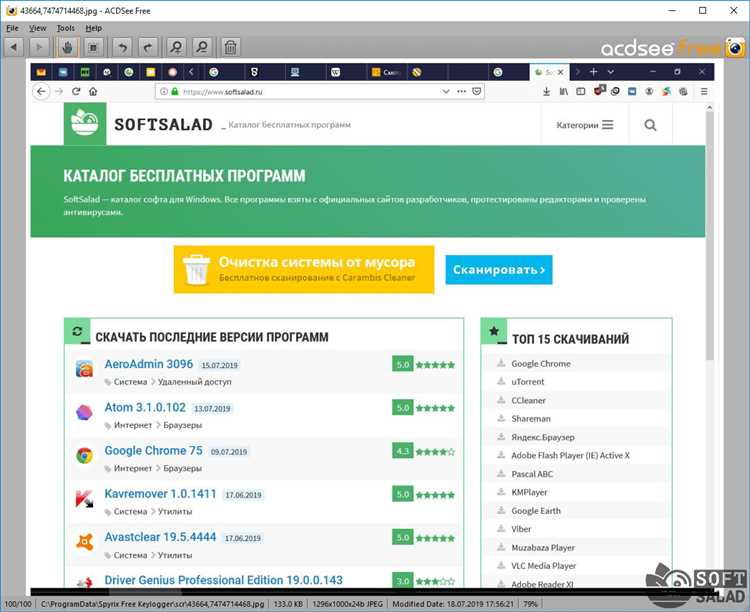Image resolution: width=750 pixels, height=612 pixels.
Task: Click the acdsee Free logo
Action: 672,48
